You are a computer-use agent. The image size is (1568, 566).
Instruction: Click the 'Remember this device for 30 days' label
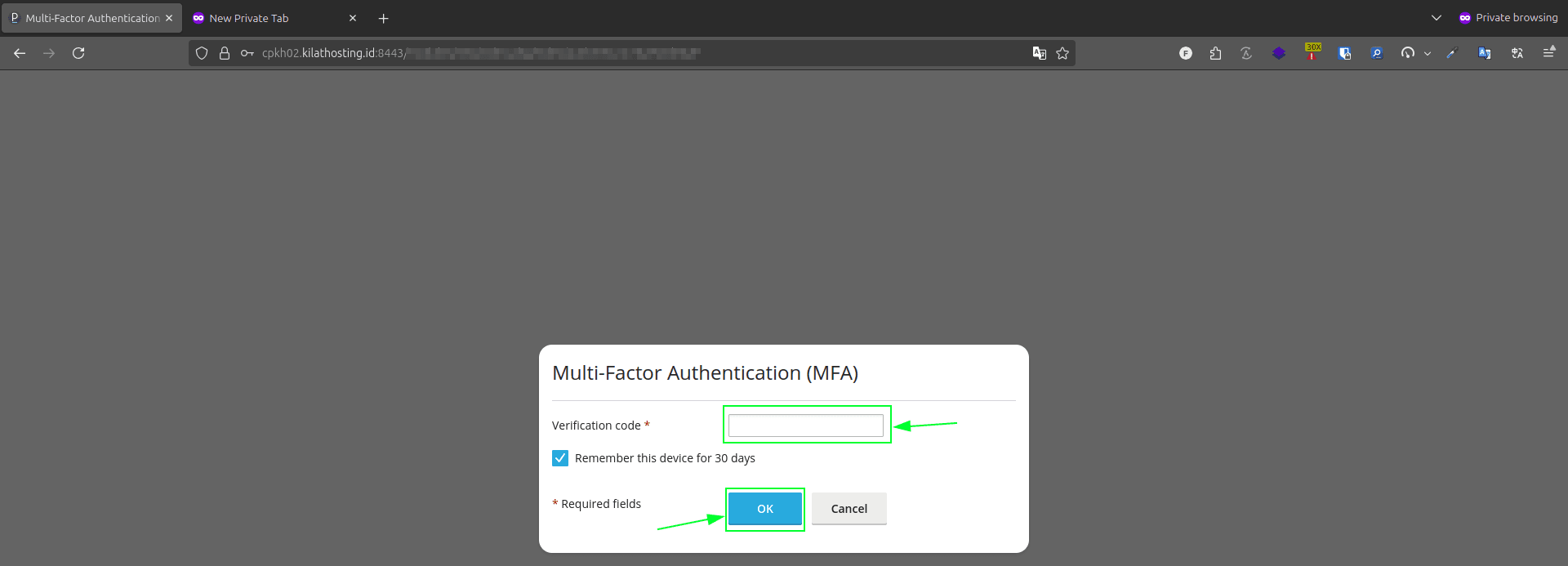665,458
